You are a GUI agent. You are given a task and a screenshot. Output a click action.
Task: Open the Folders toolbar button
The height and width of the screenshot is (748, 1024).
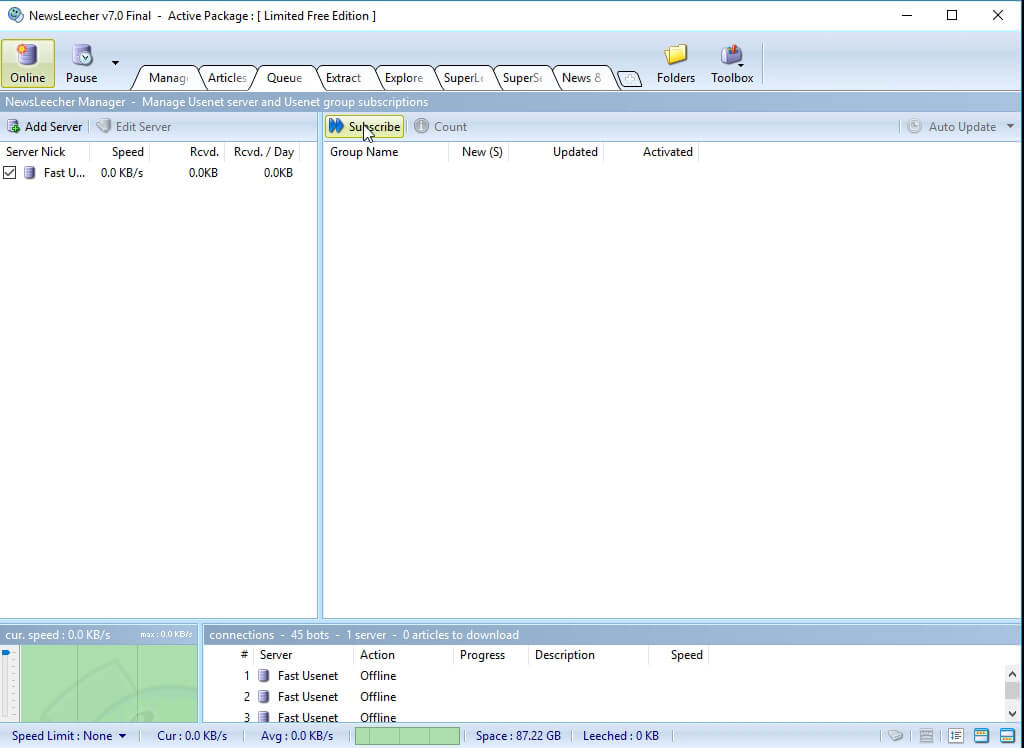coord(676,63)
